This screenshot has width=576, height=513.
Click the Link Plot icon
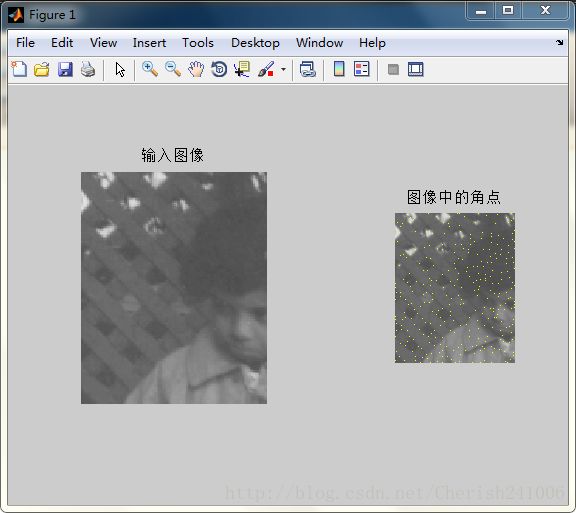click(x=307, y=69)
